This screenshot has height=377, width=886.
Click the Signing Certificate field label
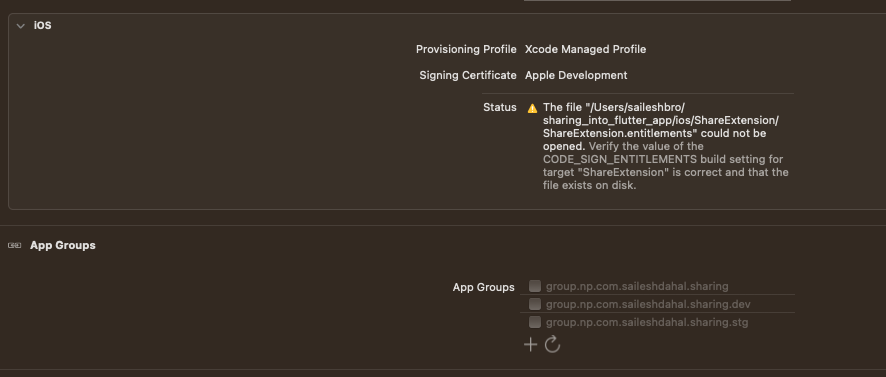[x=468, y=75]
